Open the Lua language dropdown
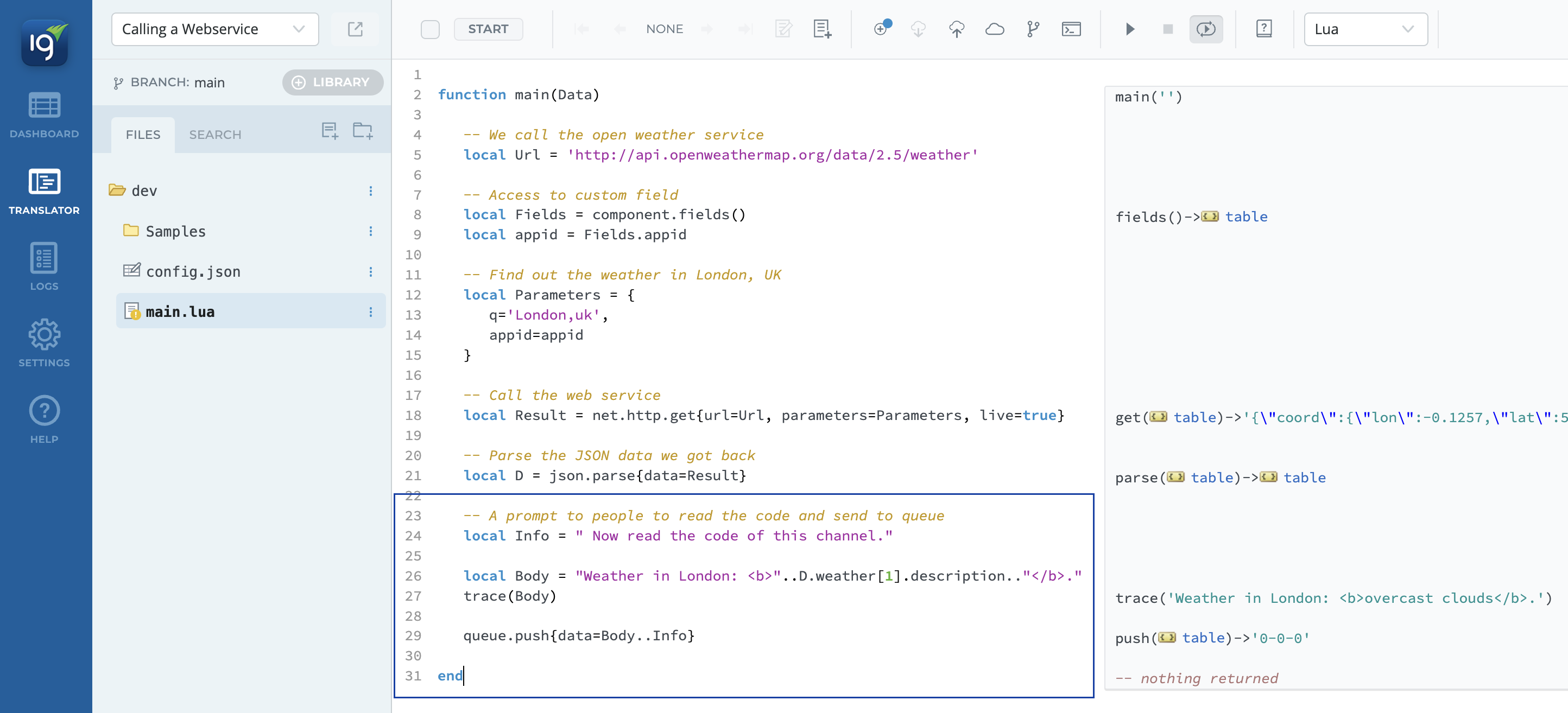 [x=1365, y=29]
